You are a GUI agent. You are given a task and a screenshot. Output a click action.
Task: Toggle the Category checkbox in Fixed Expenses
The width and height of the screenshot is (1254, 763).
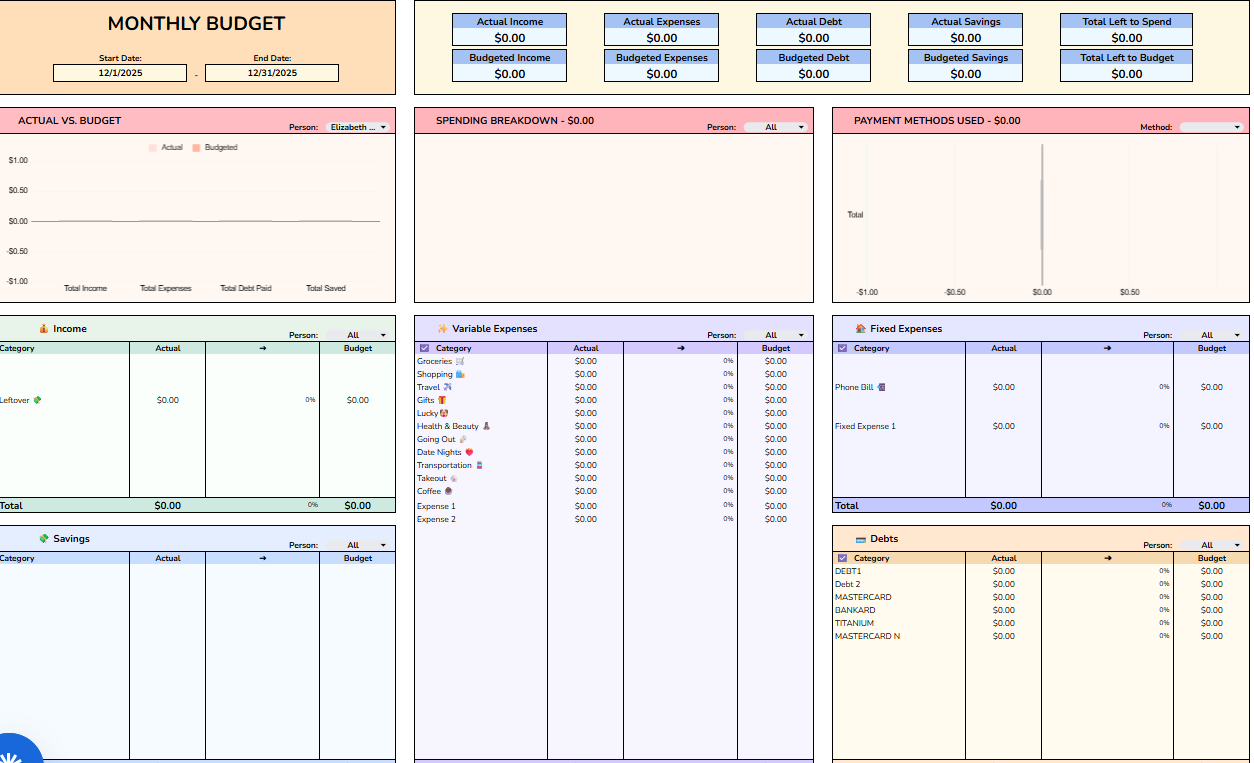tap(843, 347)
